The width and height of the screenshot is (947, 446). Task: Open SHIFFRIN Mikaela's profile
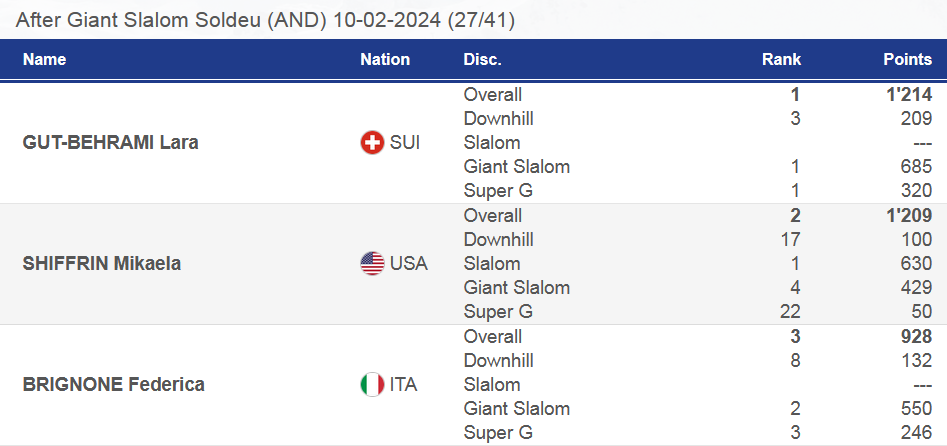tap(102, 264)
